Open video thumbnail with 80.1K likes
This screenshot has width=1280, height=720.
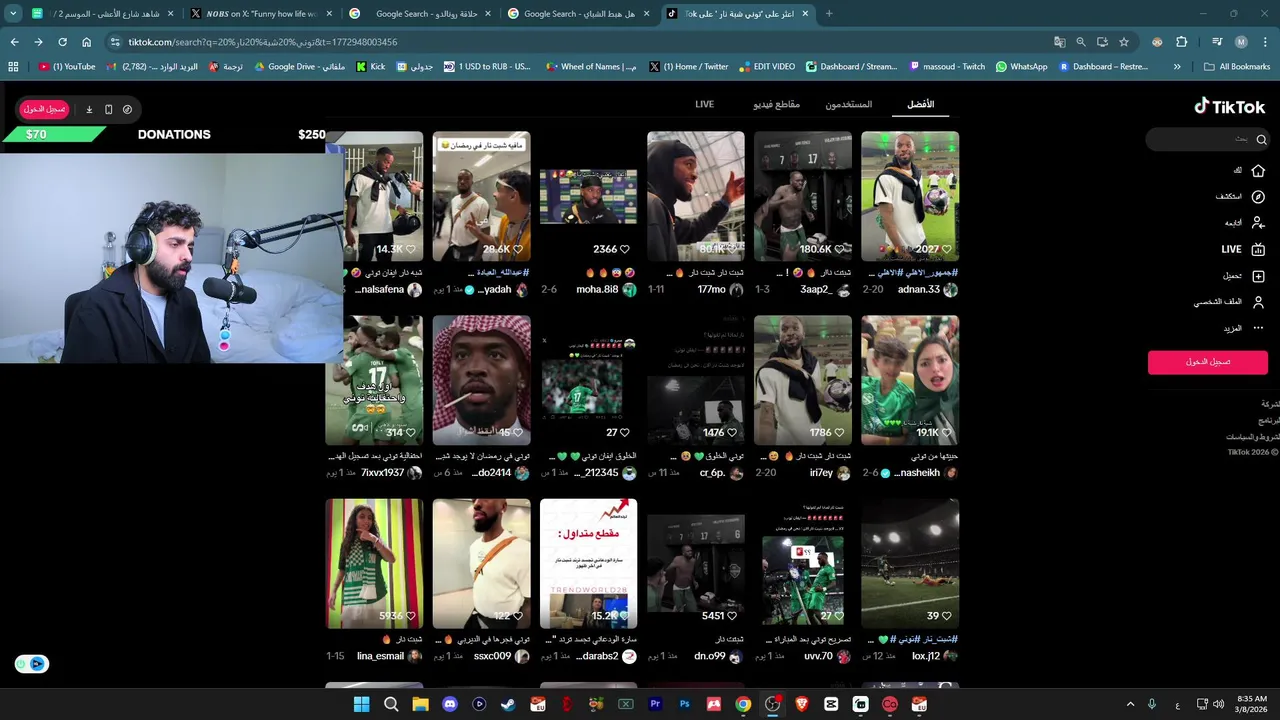pos(696,196)
